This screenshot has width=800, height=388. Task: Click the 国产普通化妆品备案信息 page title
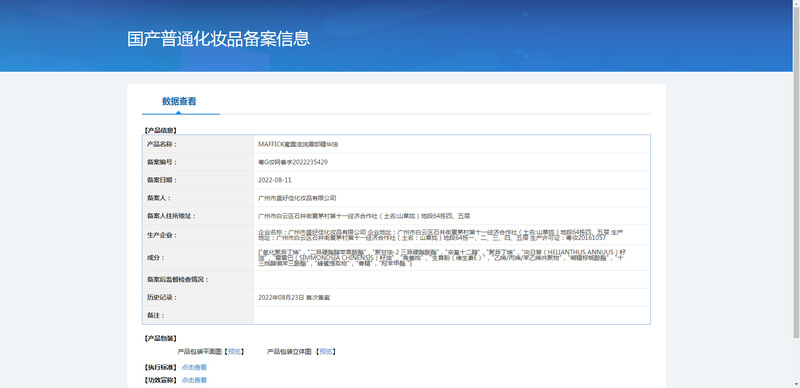(218, 39)
